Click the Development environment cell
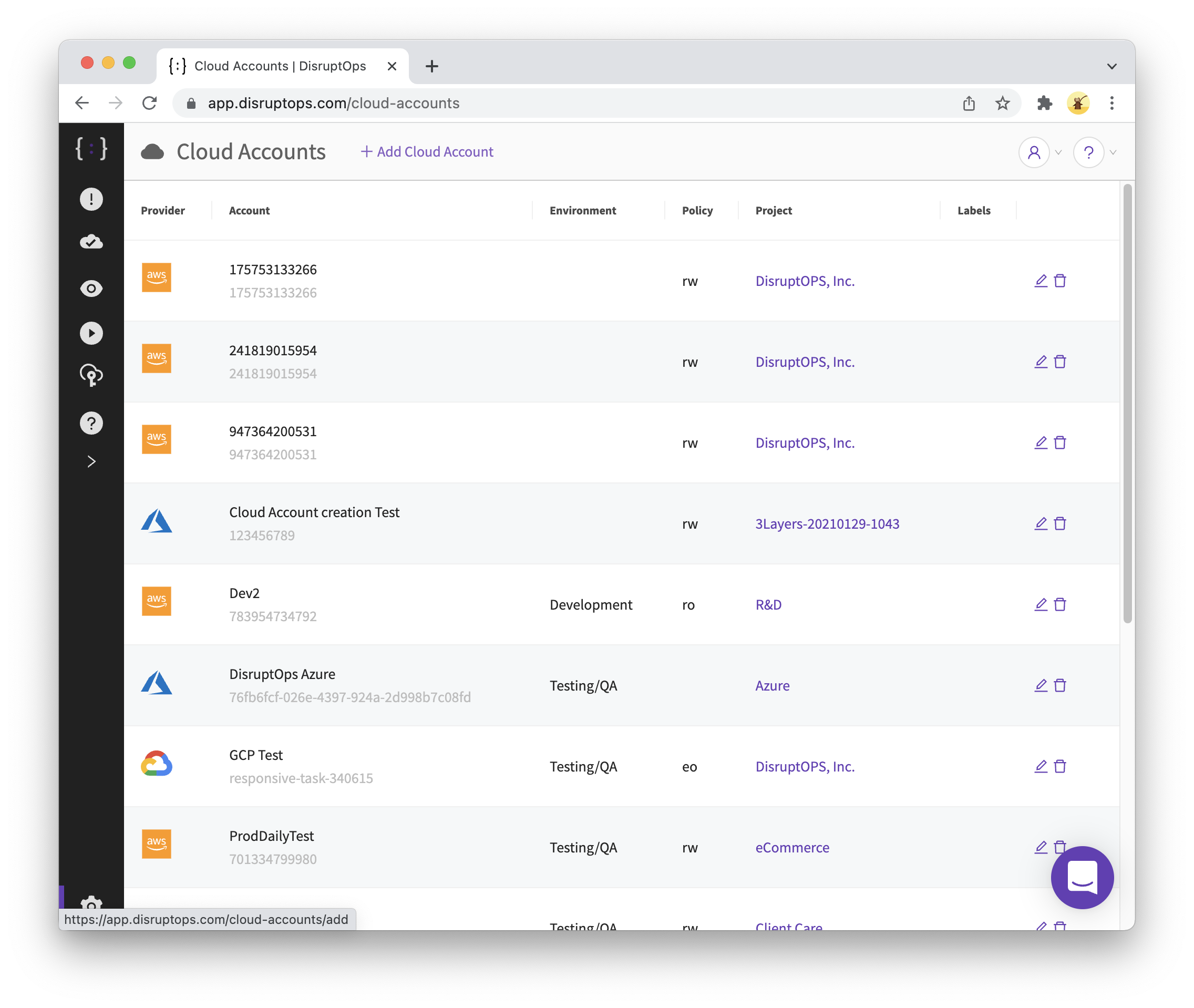The height and width of the screenshot is (1008, 1194). pyautogui.click(x=591, y=605)
